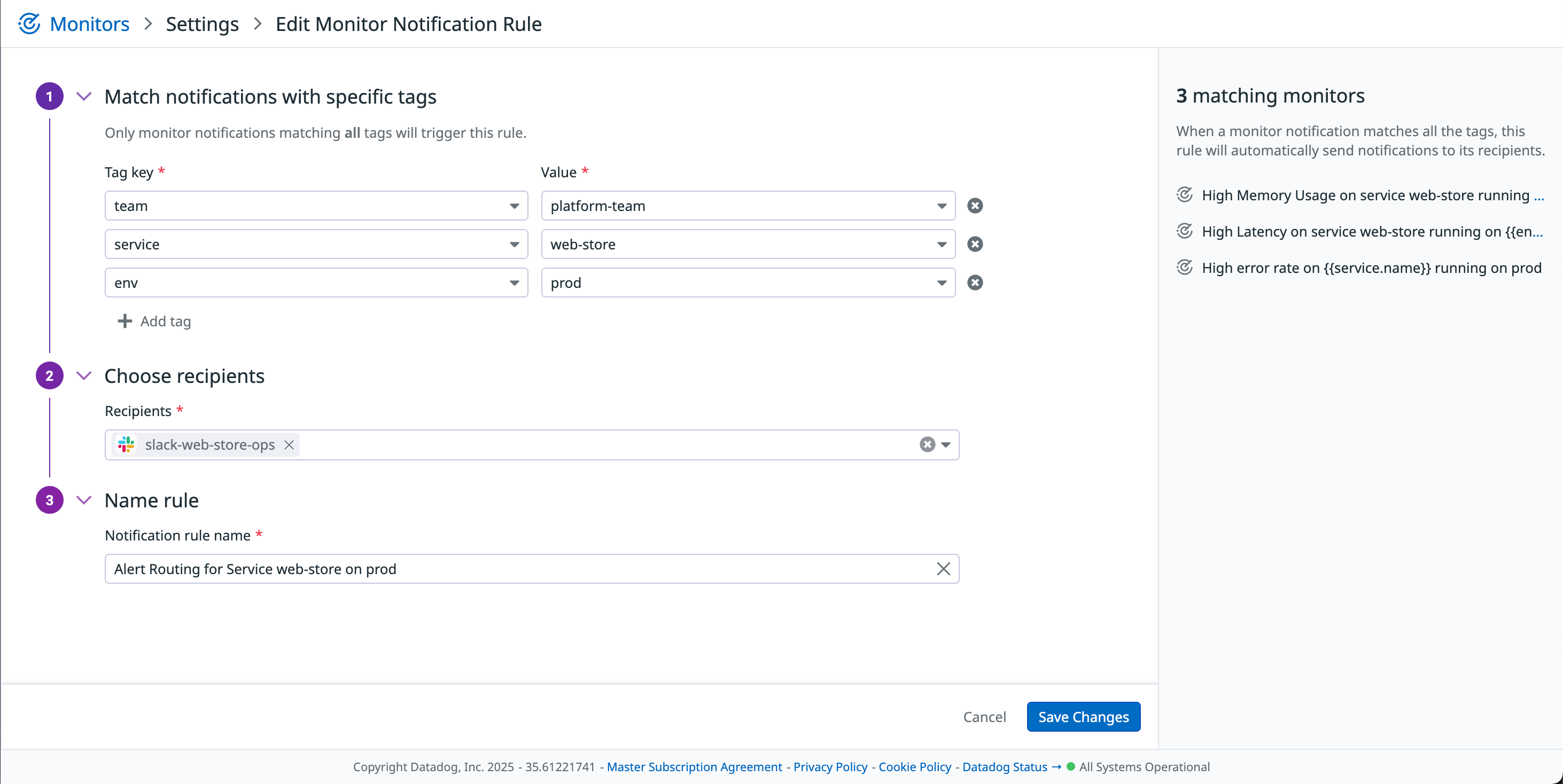The width and height of the screenshot is (1563, 784).
Task: Remove the team tag row
Action: tap(975, 206)
